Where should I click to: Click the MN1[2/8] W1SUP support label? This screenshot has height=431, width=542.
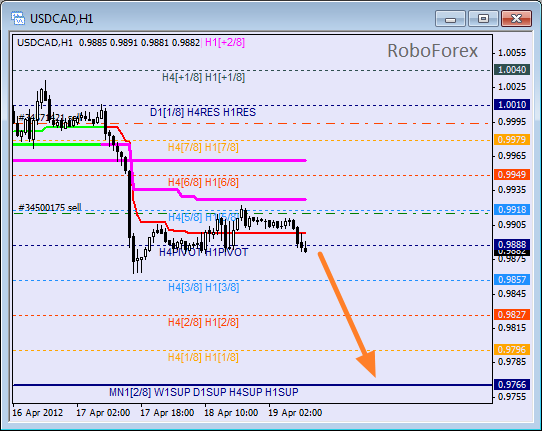150,392
